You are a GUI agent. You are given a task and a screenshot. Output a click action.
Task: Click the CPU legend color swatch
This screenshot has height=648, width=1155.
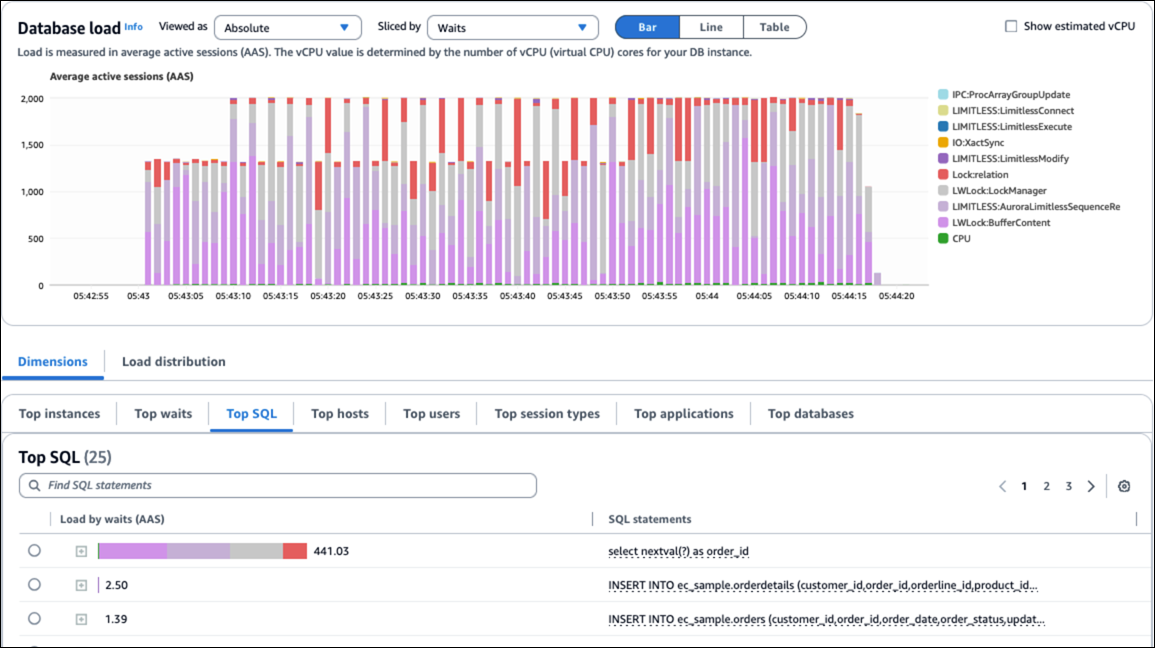(x=942, y=238)
